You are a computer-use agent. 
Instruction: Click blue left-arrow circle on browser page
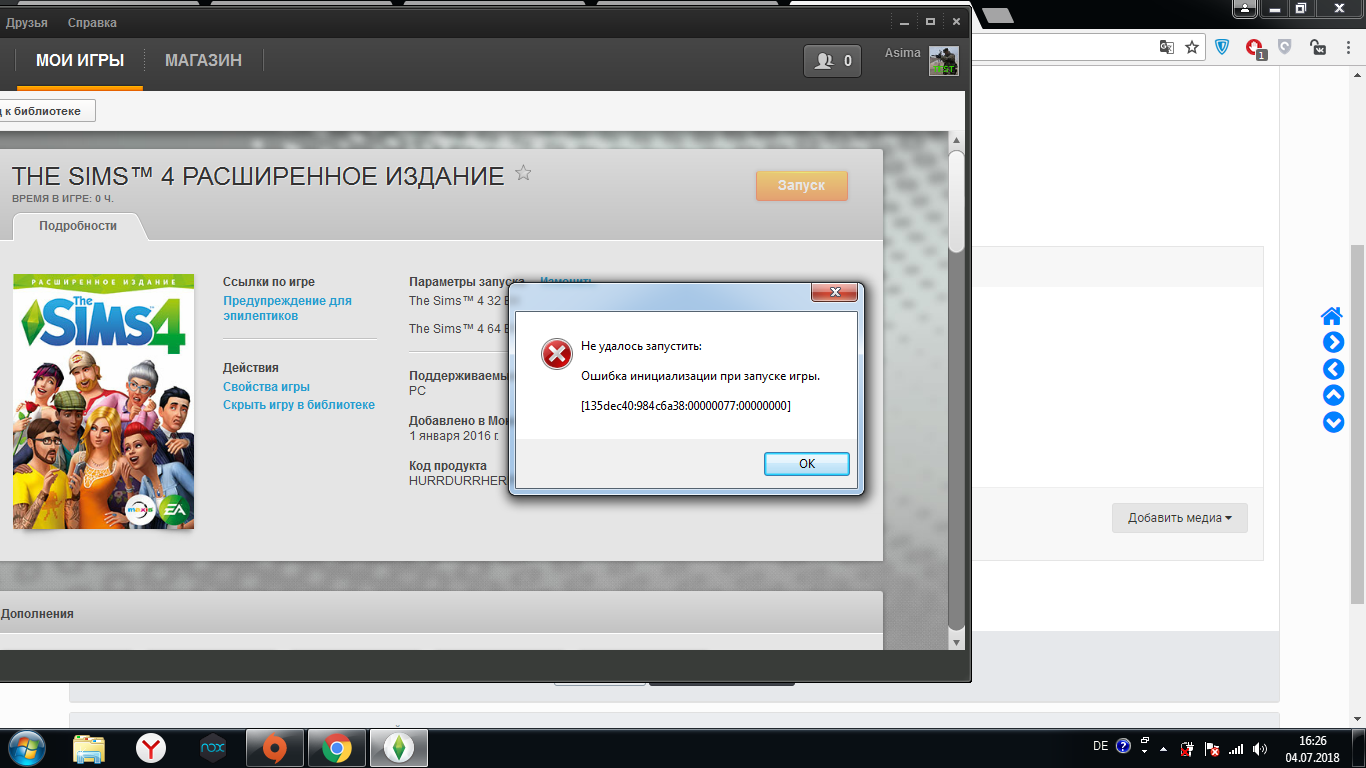pyautogui.click(x=1333, y=369)
